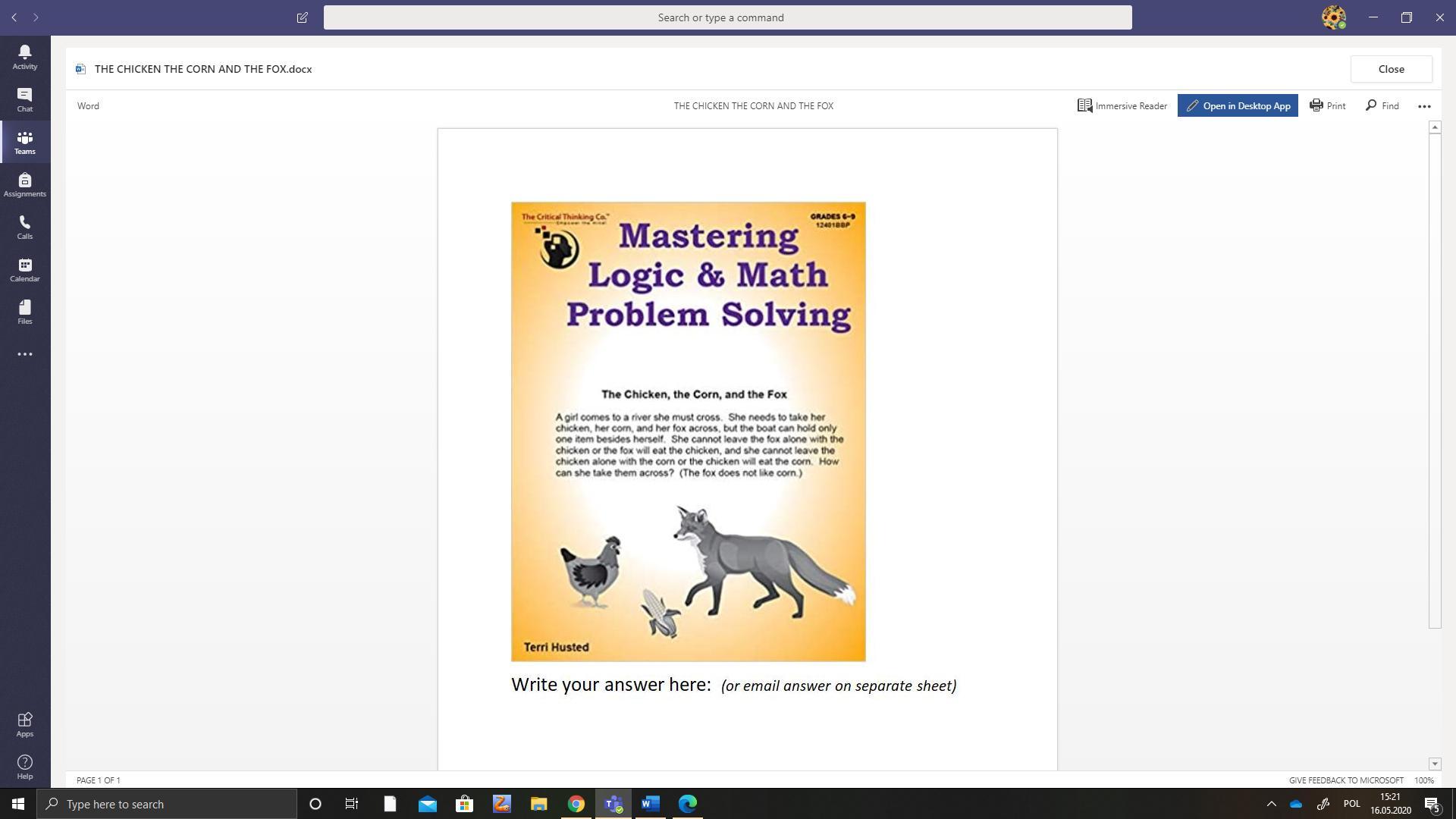Open Find in document
The width and height of the screenshot is (1456, 819).
coord(1382,106)
